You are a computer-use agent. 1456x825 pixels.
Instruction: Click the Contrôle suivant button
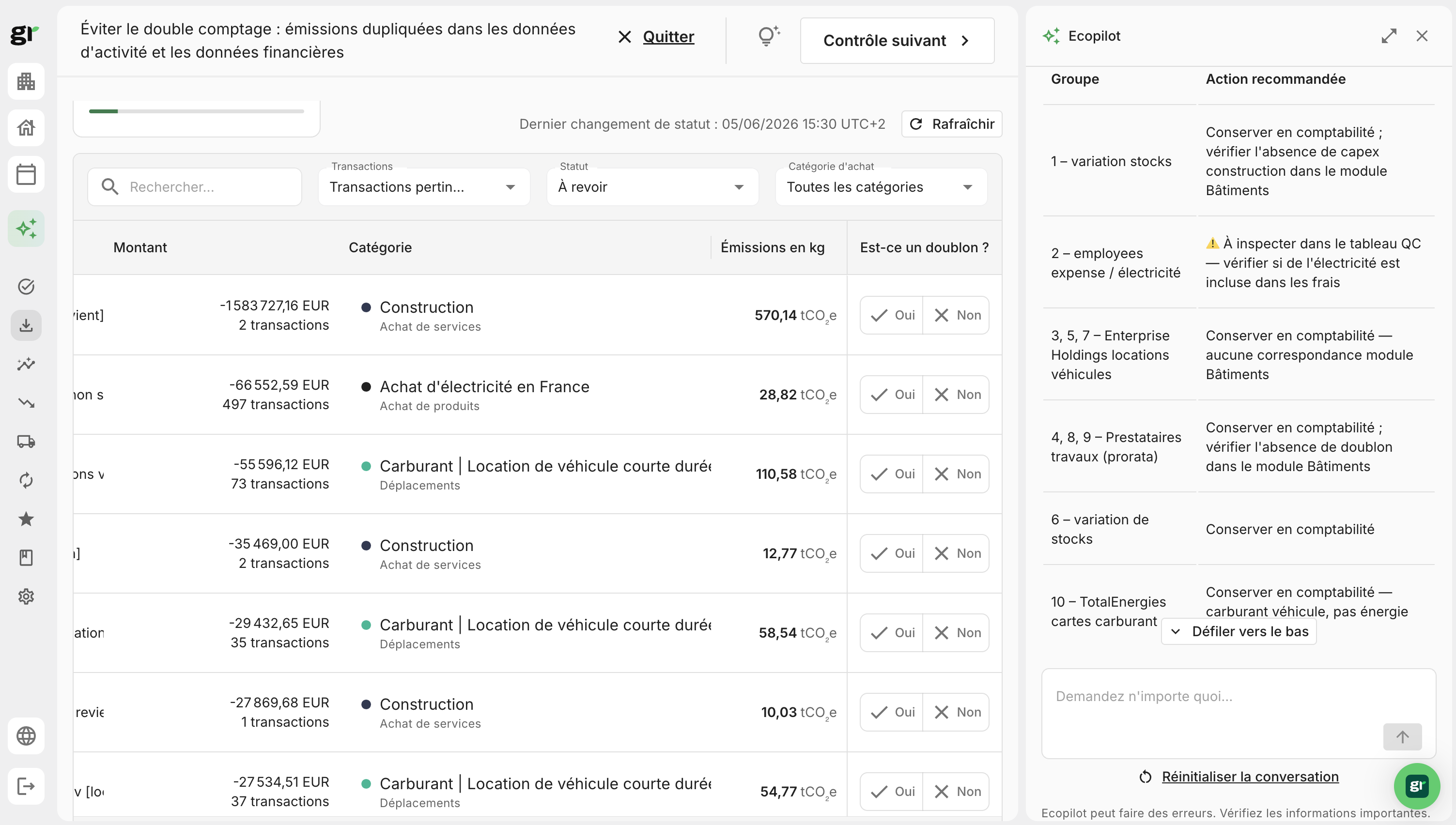pos(897,41)
